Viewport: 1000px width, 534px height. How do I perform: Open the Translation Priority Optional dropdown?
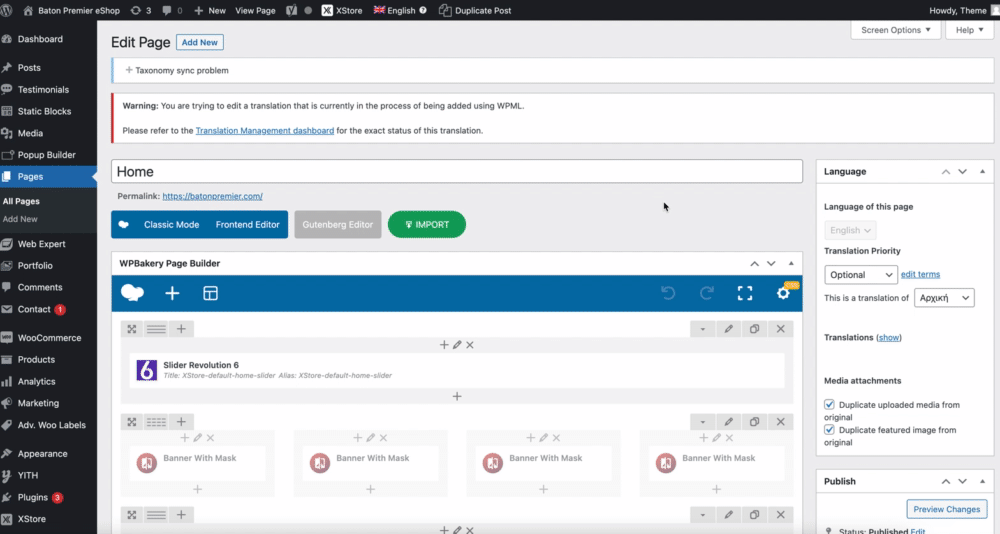[x=861, y=274]
